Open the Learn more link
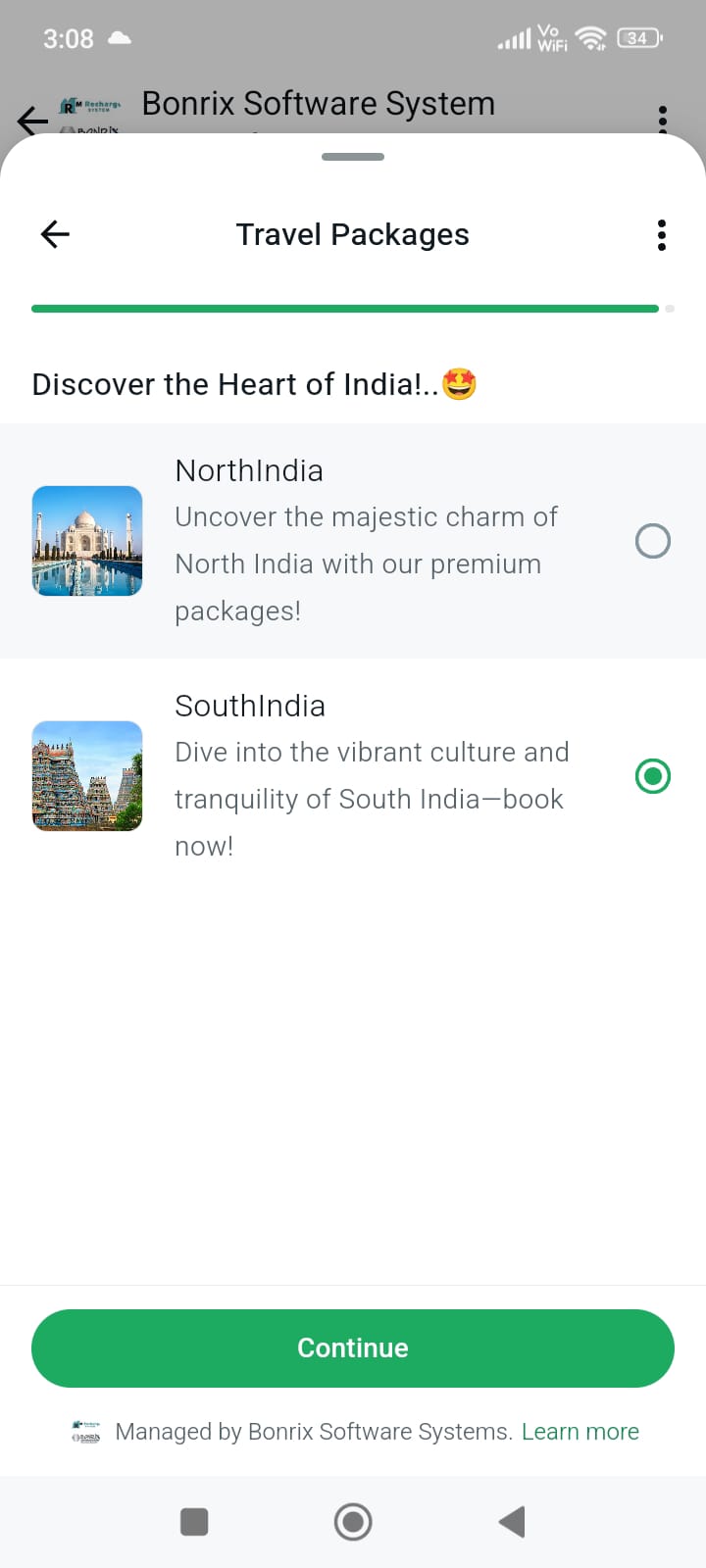706x1568 pixels. click(x=580, y=1432)
